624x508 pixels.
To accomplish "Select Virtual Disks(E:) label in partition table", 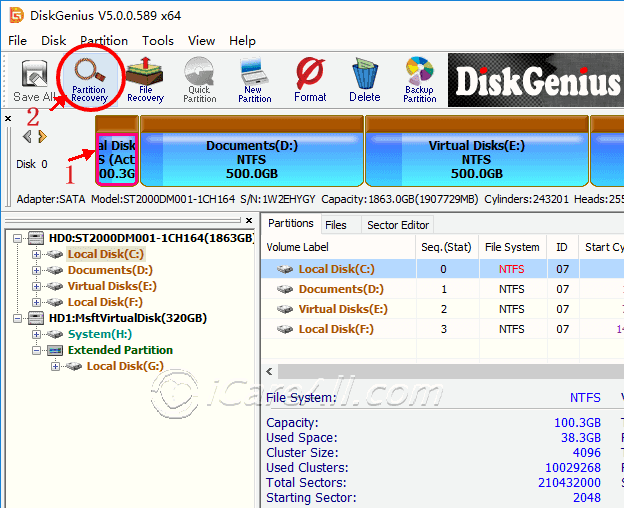I will click(343, 309).
